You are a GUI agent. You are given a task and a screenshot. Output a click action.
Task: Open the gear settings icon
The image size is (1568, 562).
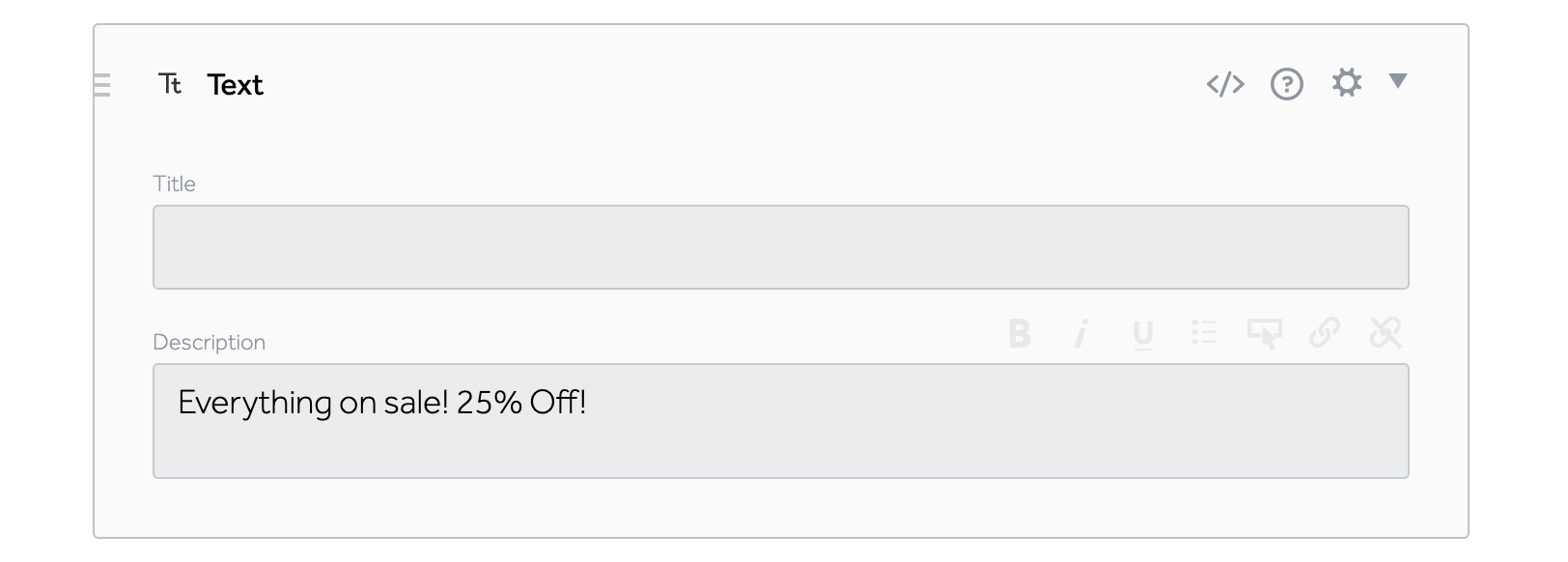pos(1346,83)
